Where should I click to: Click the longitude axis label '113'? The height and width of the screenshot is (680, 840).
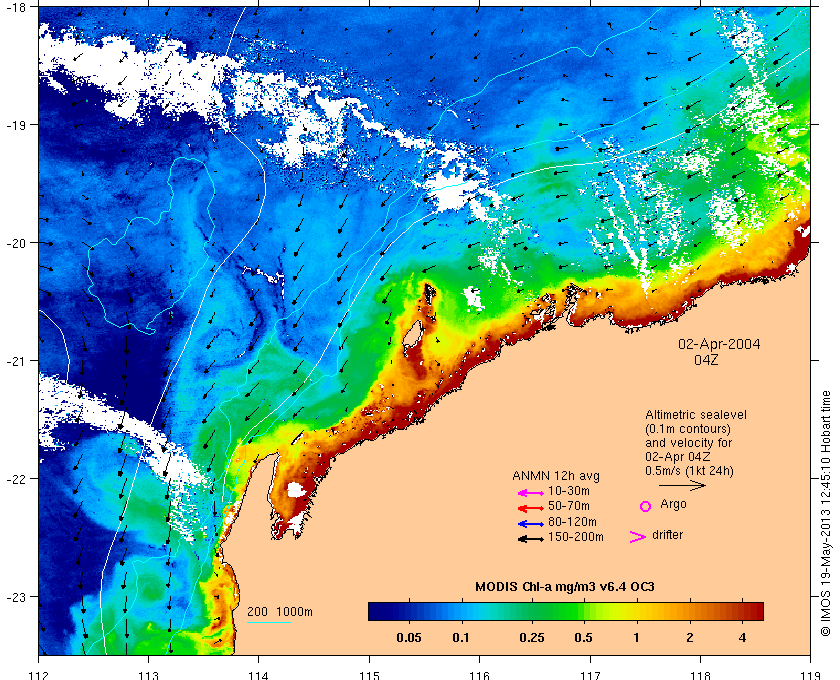pyautogui.click(x=148, y=675)
